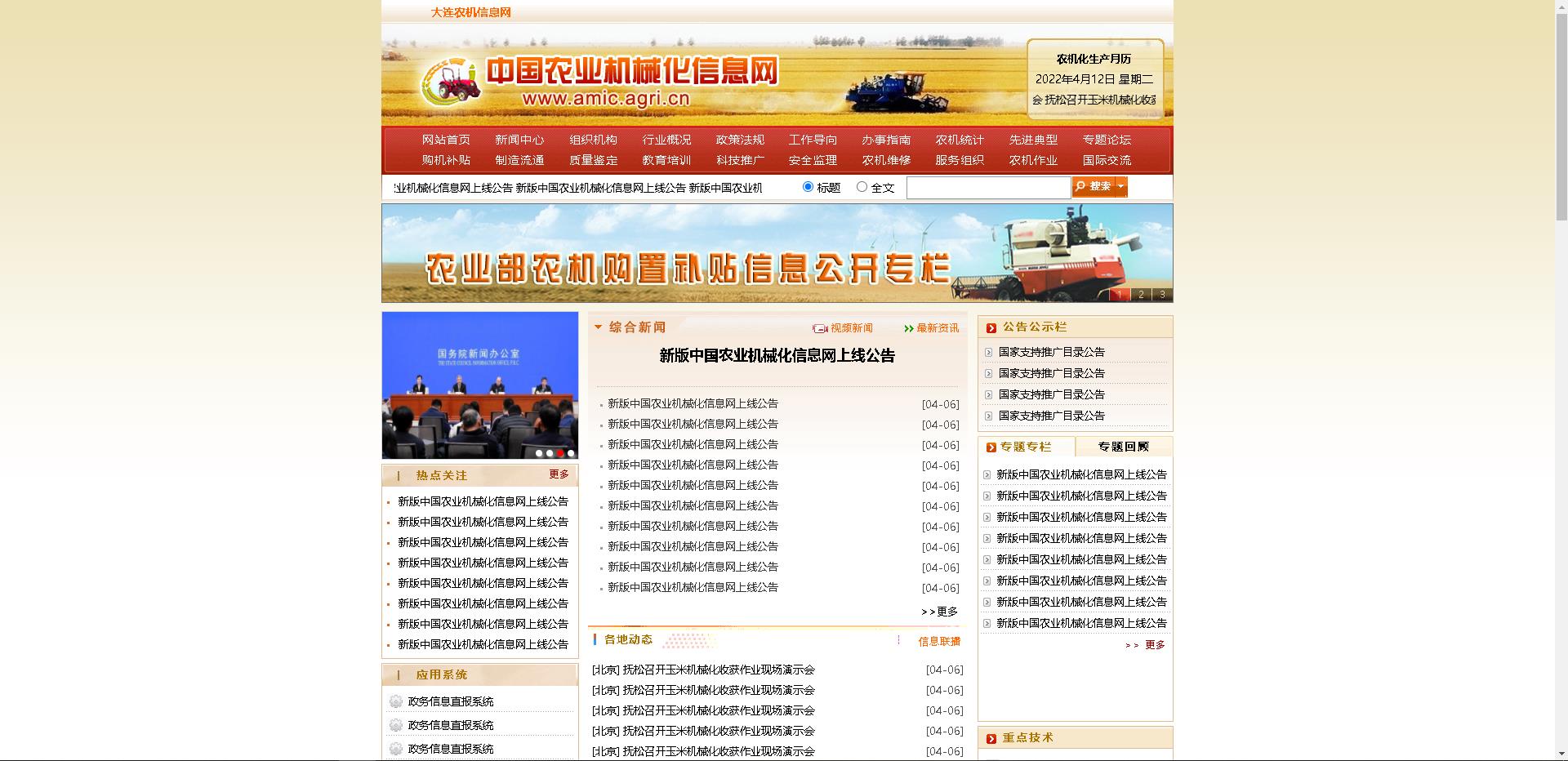Open 政策法规 in the navigation menu
This screenshot has height=761, width=1568.
click(740, 140)
